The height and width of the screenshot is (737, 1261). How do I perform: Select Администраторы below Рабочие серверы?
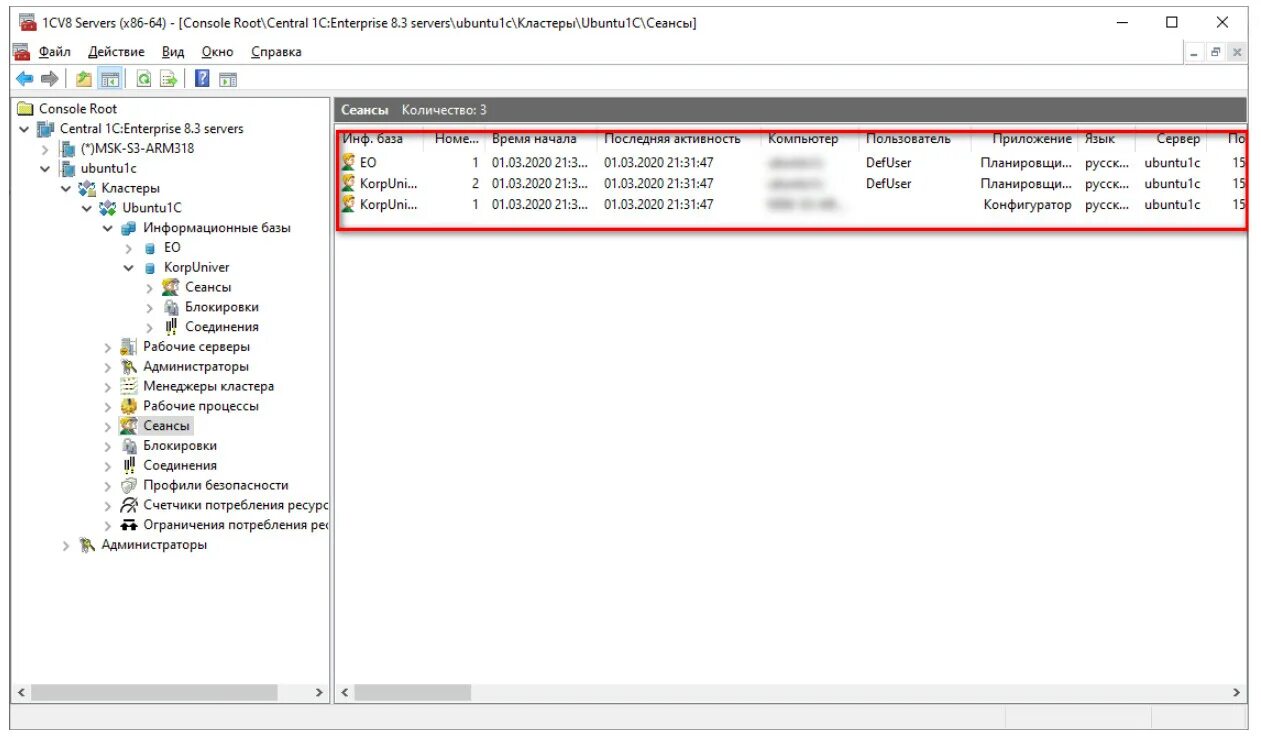(196, 367)
